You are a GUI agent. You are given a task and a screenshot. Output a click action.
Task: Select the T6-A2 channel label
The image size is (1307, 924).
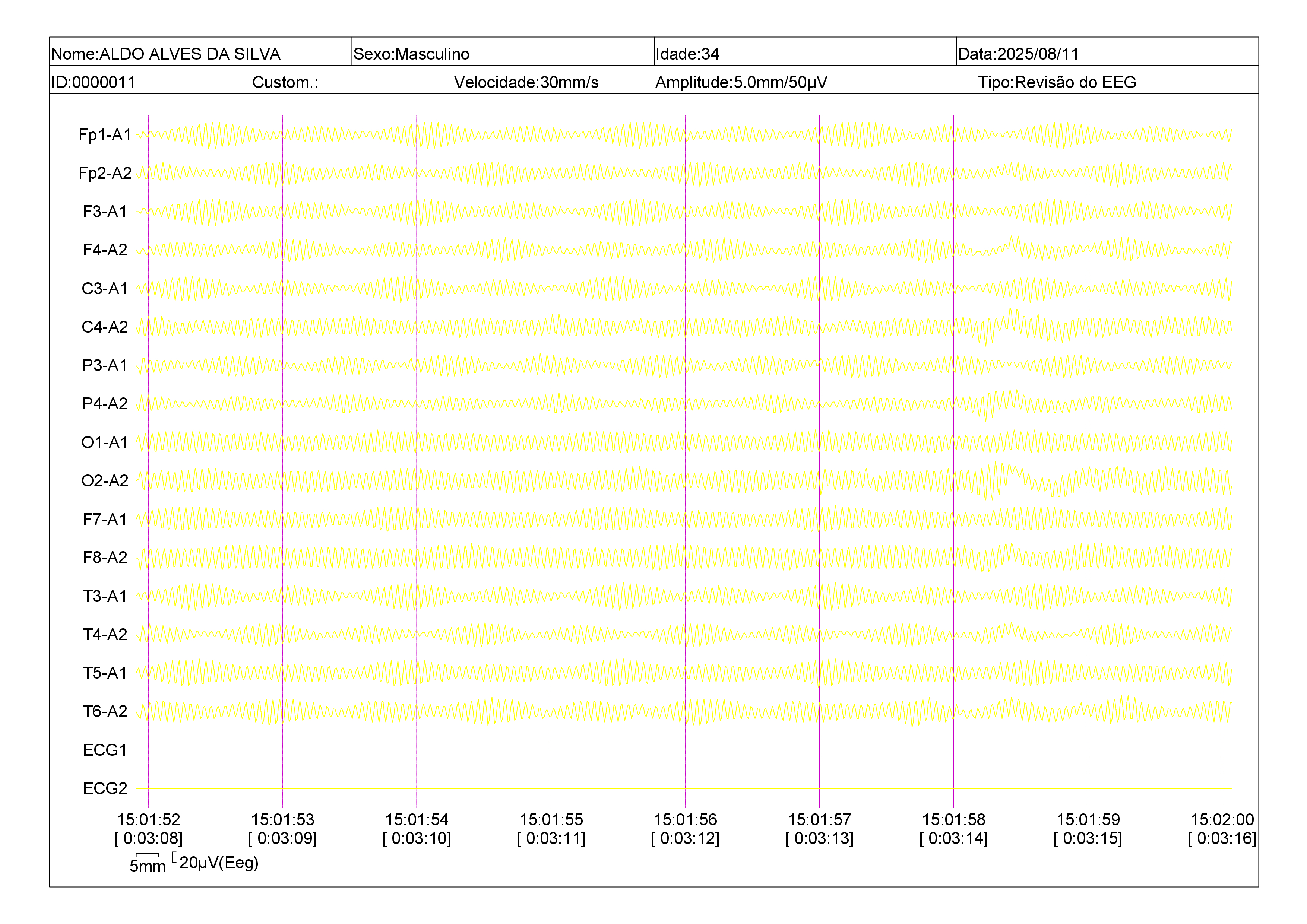pyautogui.click(x=105, y=711)
